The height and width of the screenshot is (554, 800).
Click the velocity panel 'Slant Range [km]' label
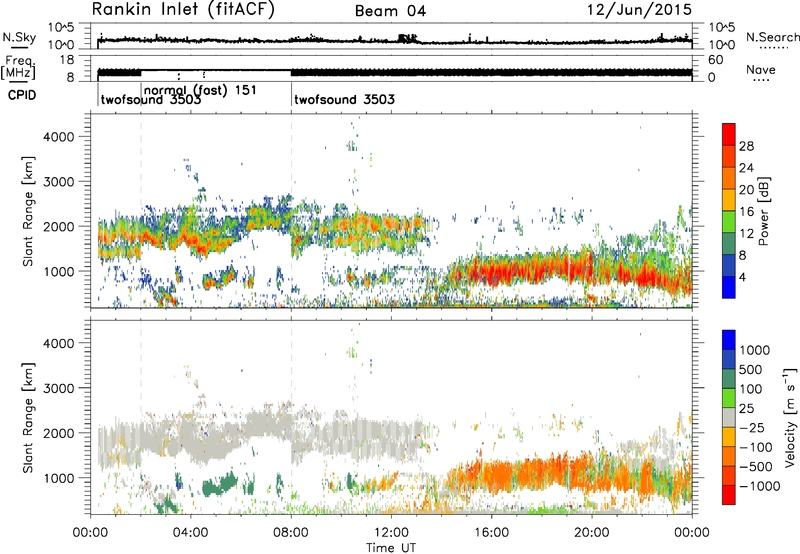tap(28, 418)
